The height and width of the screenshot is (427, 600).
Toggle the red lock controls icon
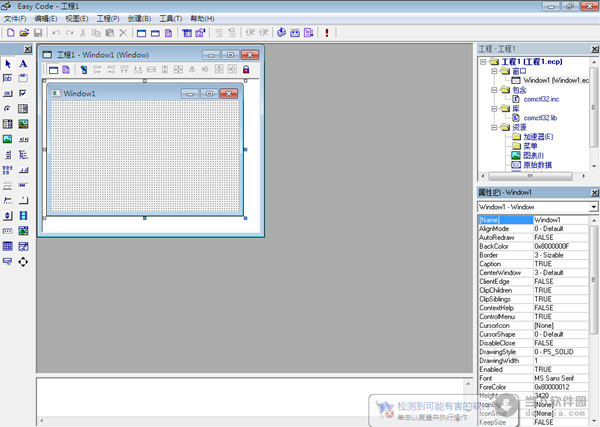click(246, 69)
